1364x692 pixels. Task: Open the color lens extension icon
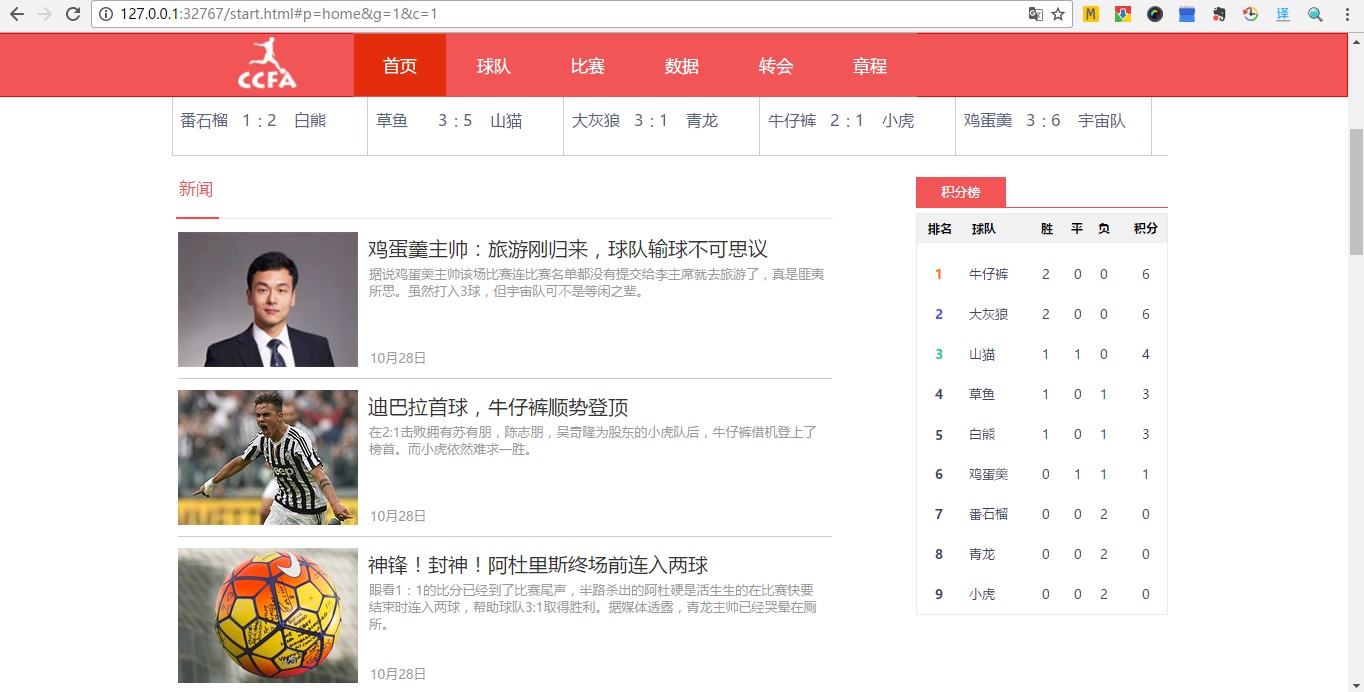[x=1155, y=14]
